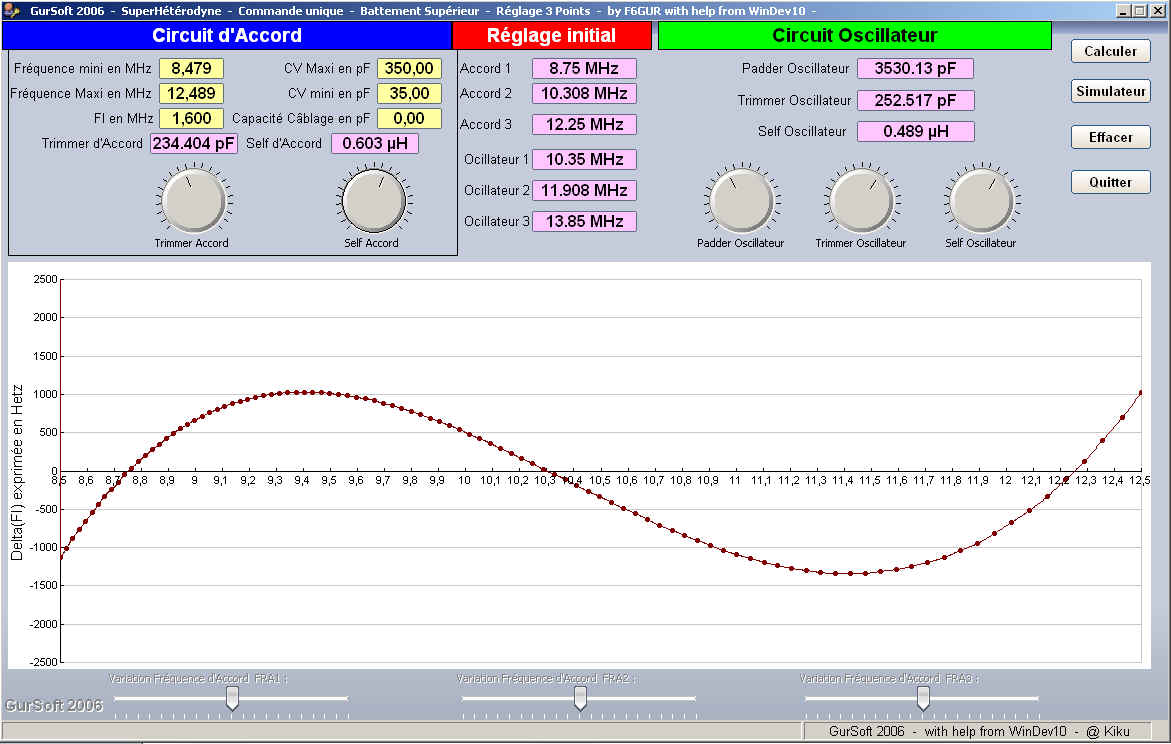Select the Fréquence Maxi en MHz field
The height and width of the screenshot is (744, 1171).
point(191,93)
